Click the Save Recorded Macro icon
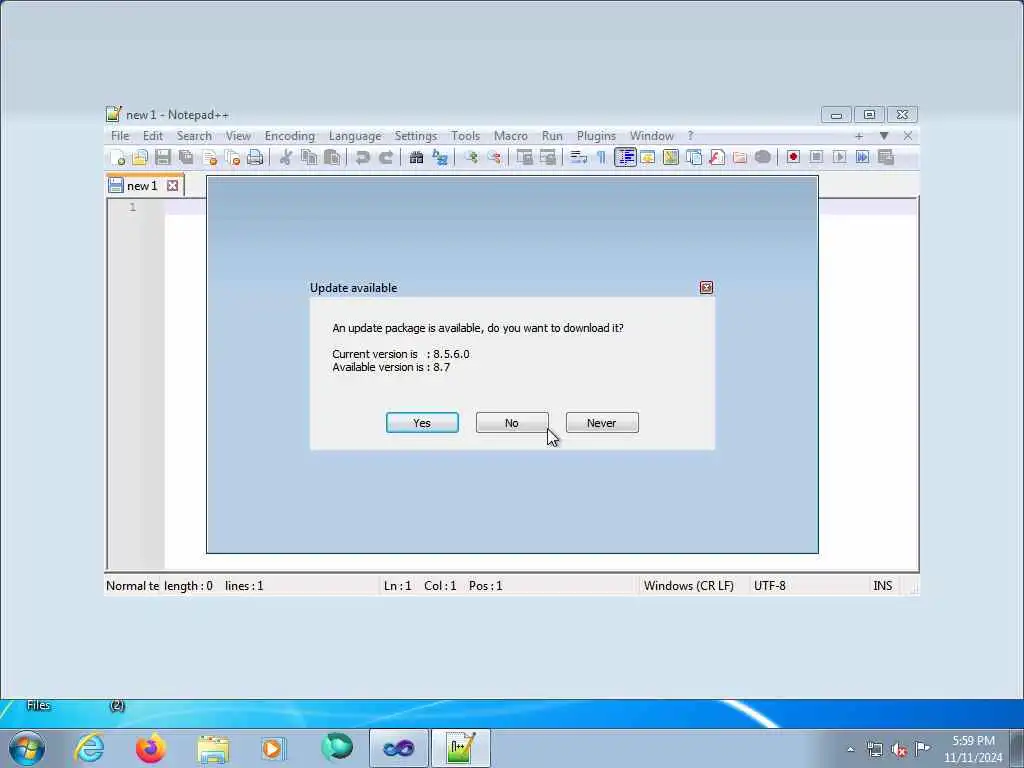 [x=886, y=157]
